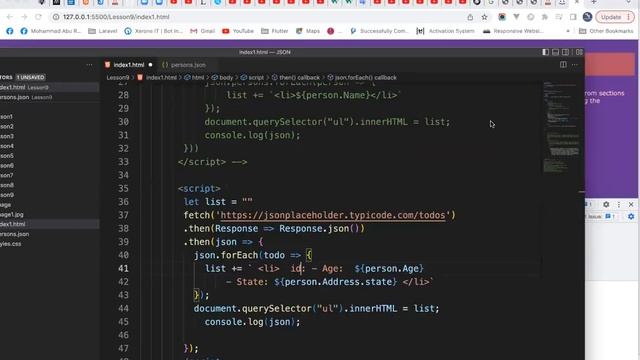Toggle the VS Code bottom panel layout icon
The width and height of the screenshot is (640, 360).
(x=556, y=52)
